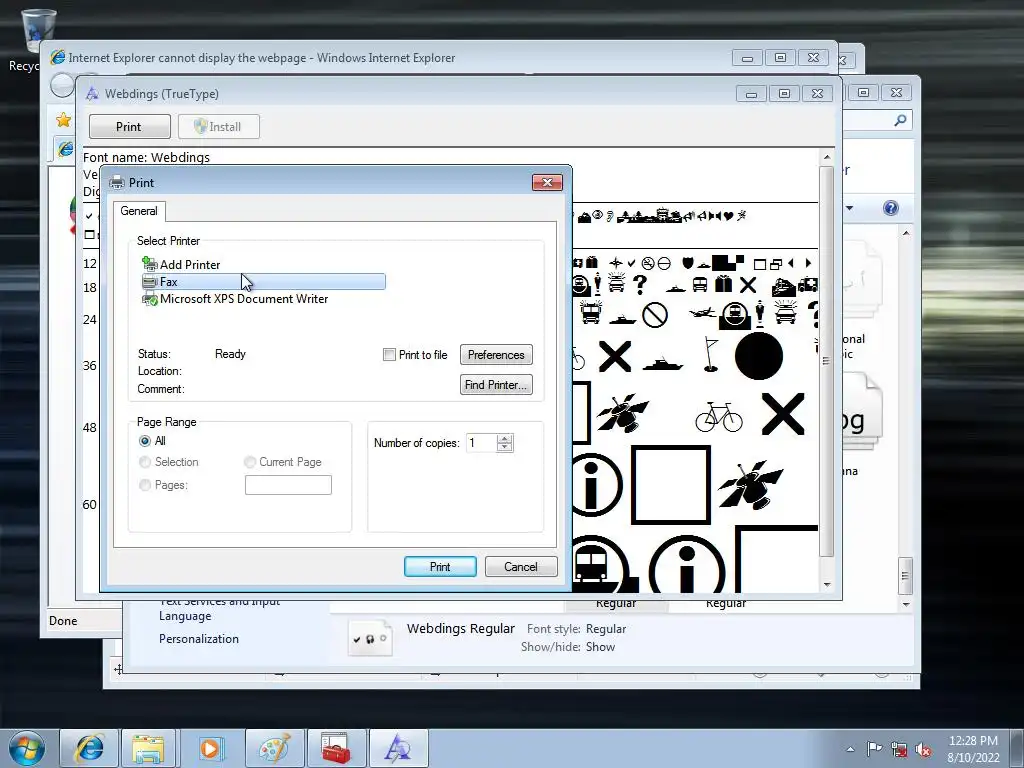Choose the Current Page radio button
The width and height of the screenshot is (1024, 768).
(x=249, y=462)
